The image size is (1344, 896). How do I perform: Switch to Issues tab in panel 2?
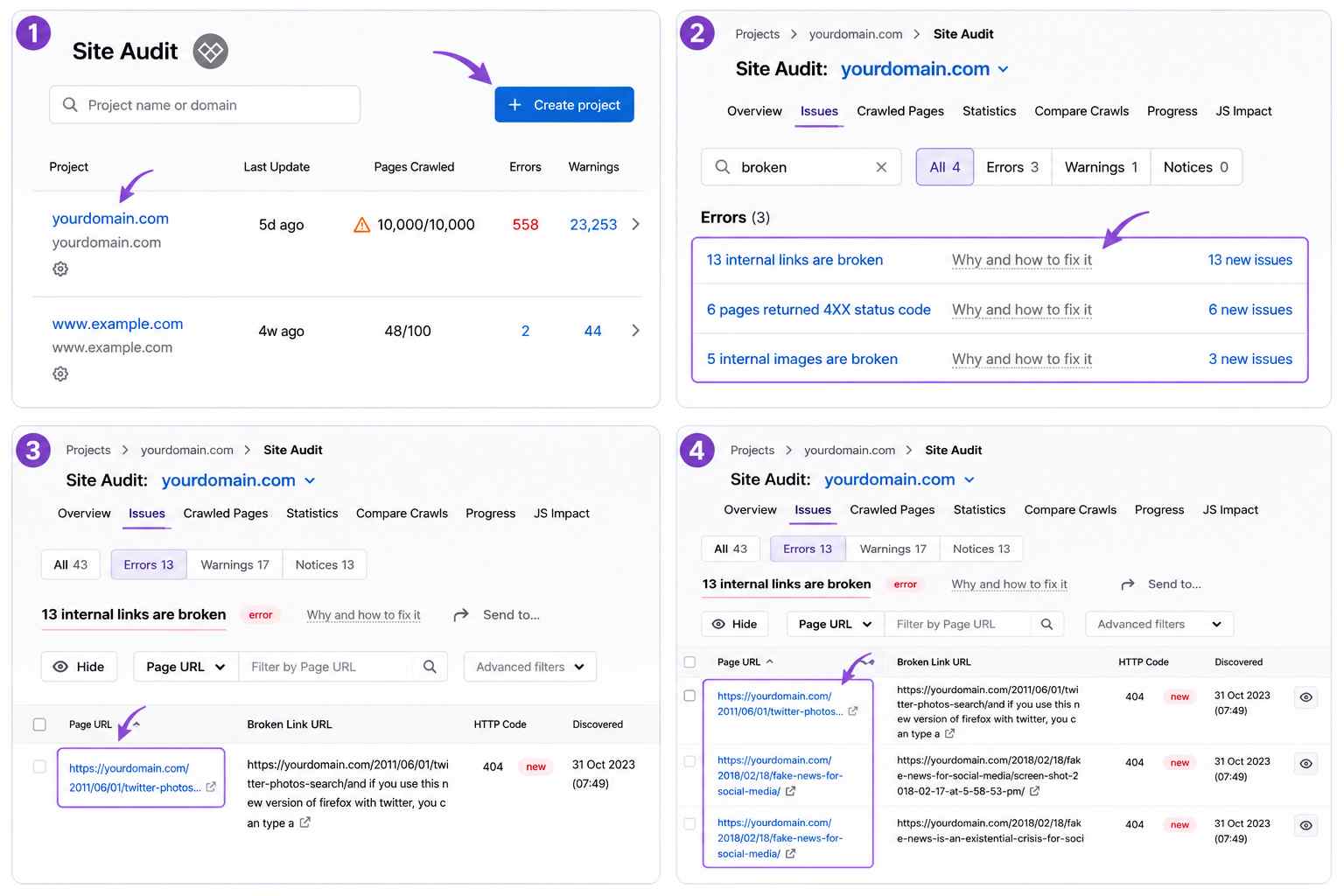pos(819,111)
